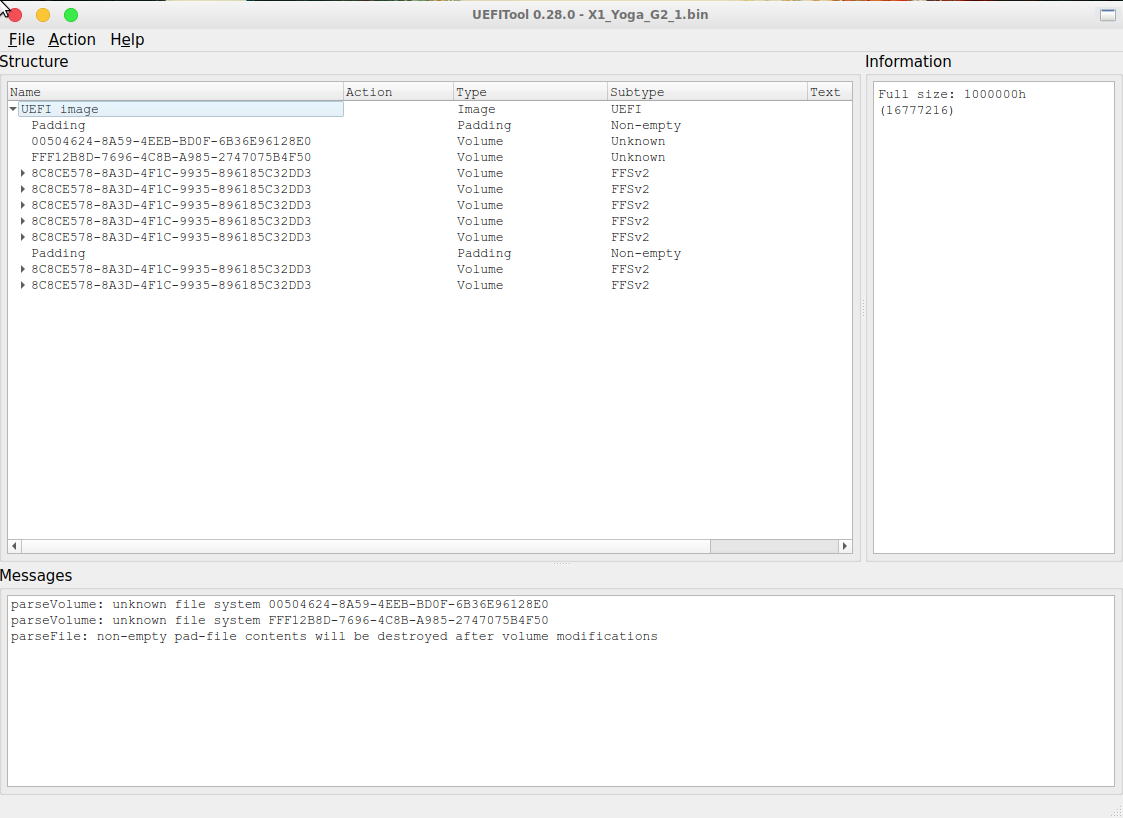Click the Subtype column header

[707, 92]
